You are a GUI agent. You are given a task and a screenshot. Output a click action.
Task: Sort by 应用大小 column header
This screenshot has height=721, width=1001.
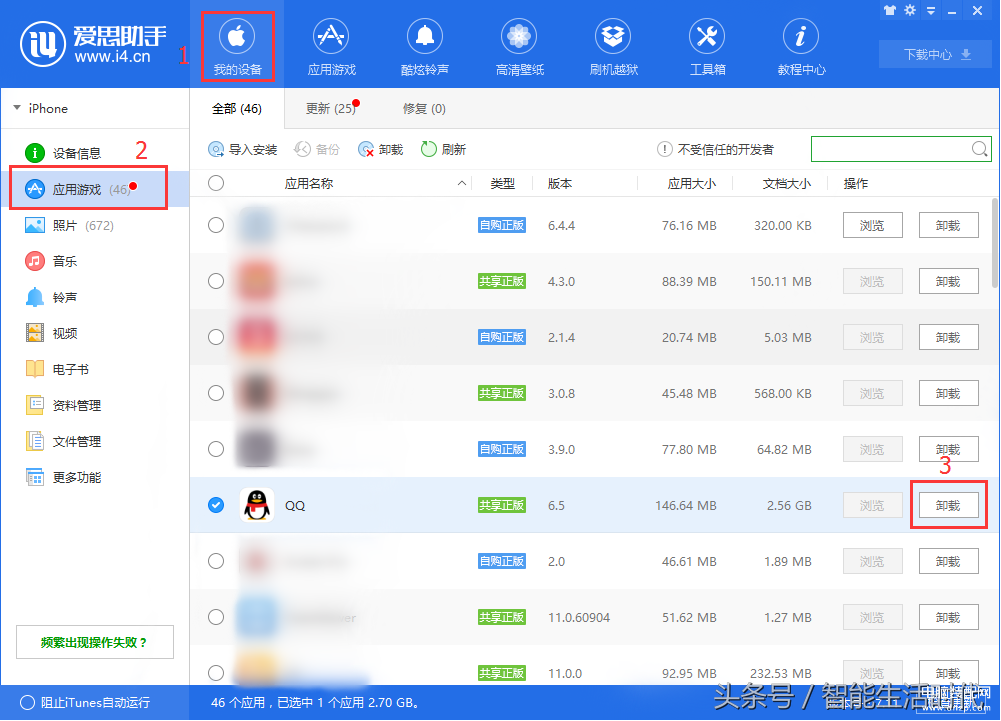[x=692, y=184]
